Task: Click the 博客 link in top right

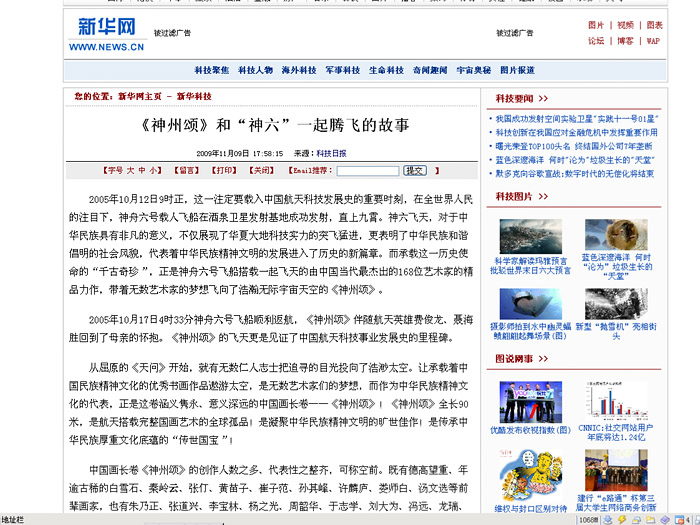Action: (625, 41)
